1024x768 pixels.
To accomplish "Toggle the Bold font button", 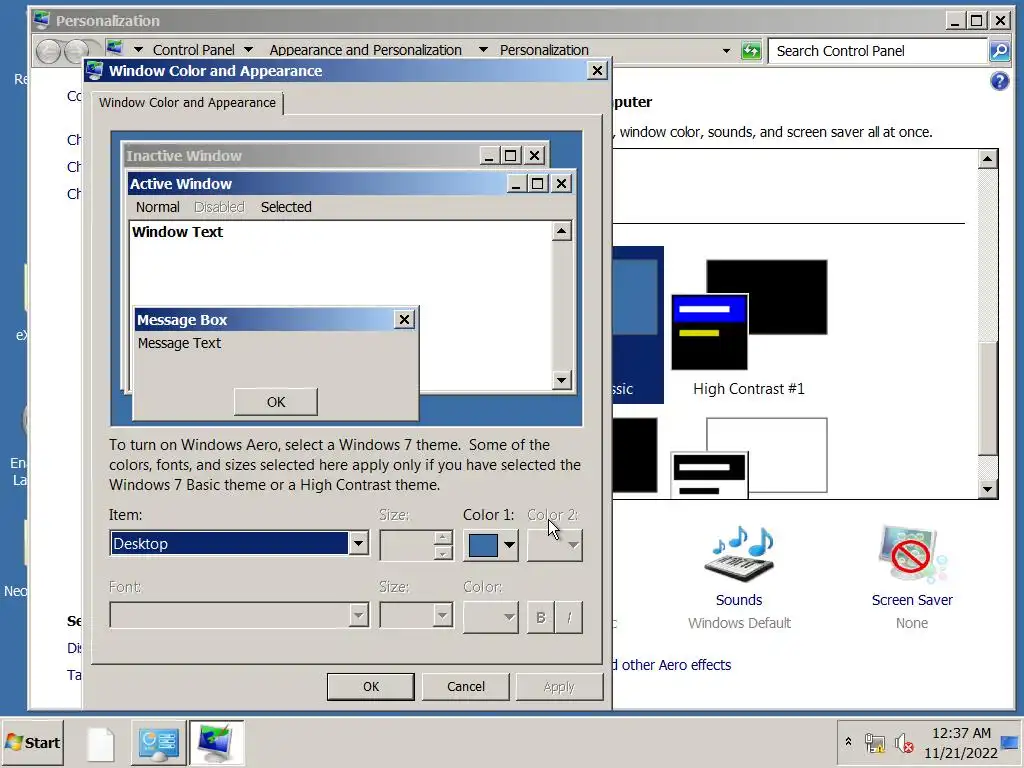I will tap(541, 617).
